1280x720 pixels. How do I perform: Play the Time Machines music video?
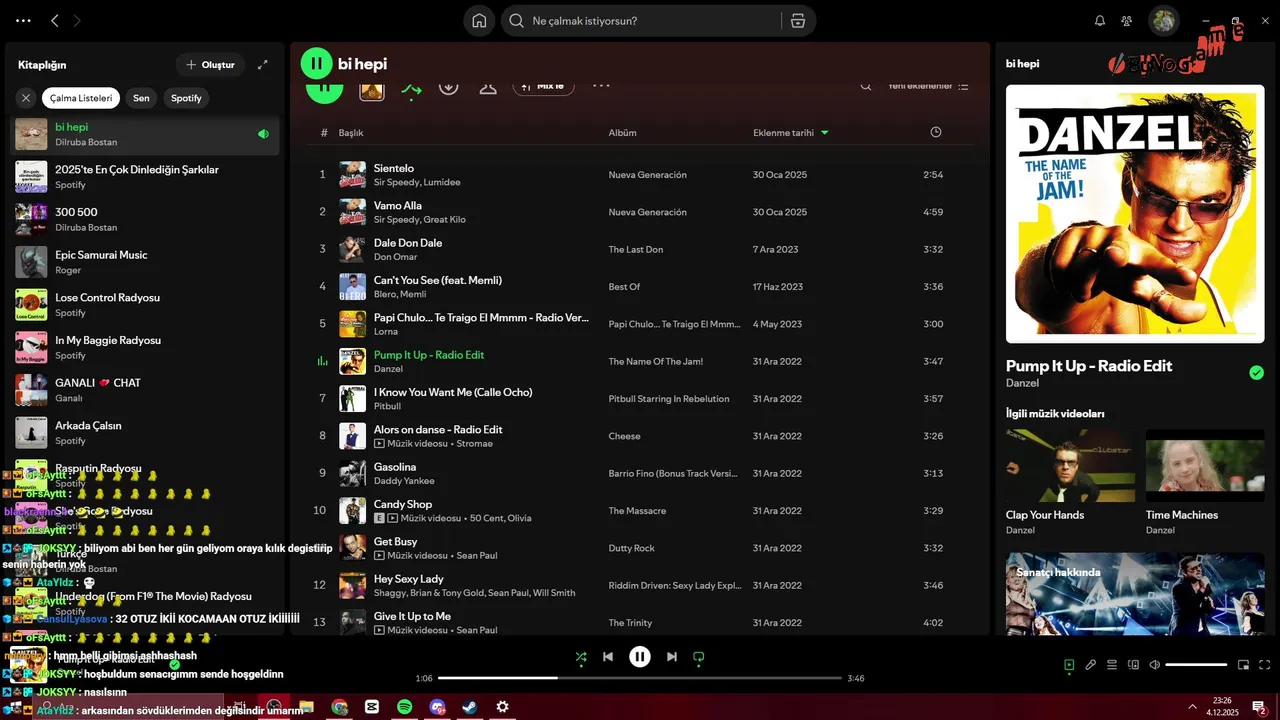point(1205,466)
